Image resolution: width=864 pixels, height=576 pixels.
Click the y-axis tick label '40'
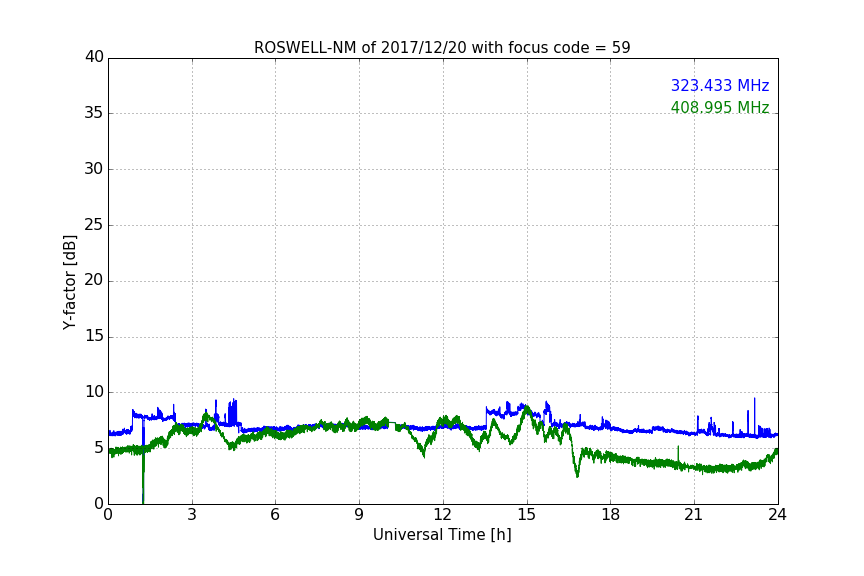coord(94,57)
